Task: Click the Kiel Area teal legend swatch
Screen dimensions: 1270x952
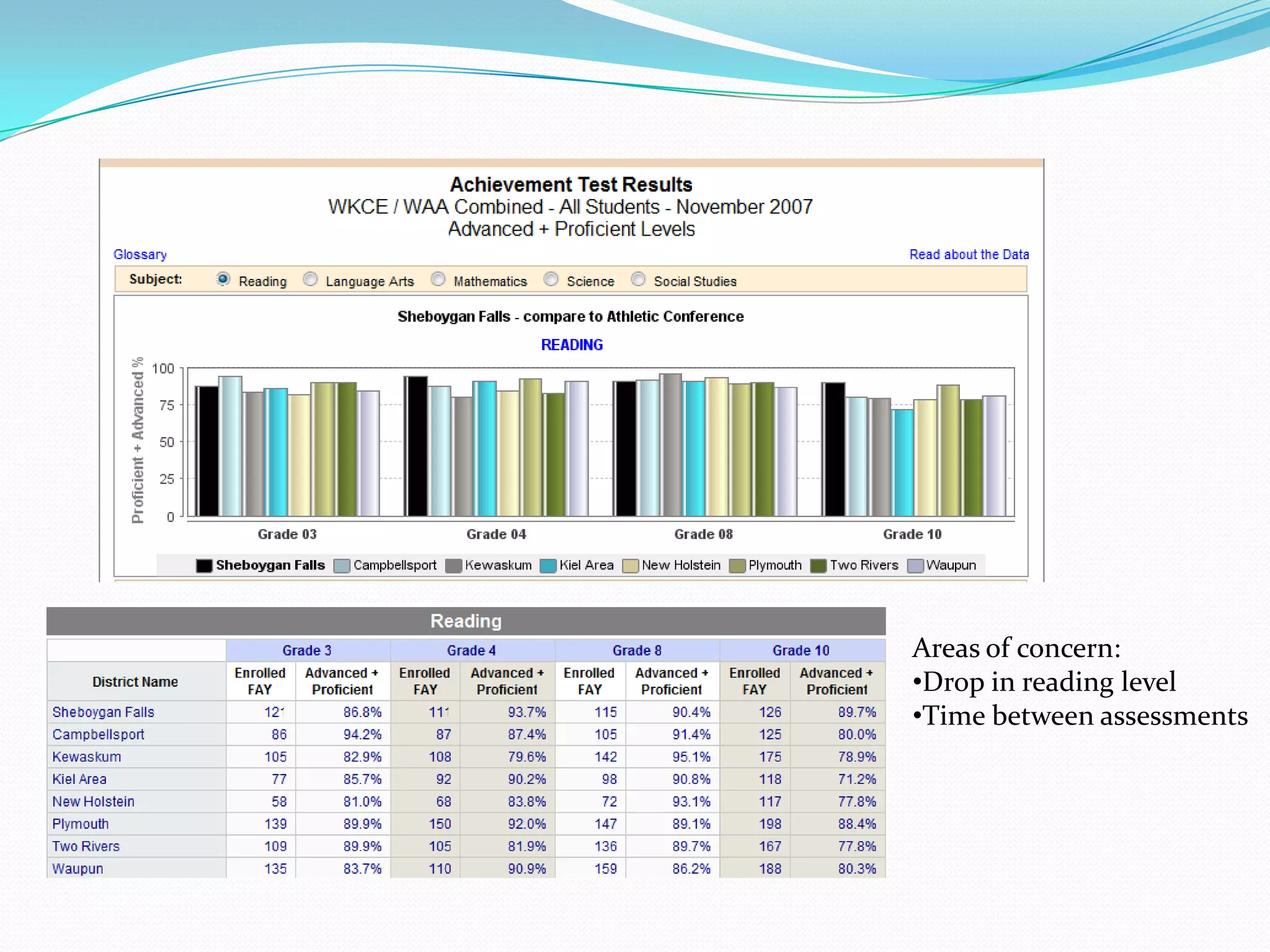Action: (x=548, y=566)
